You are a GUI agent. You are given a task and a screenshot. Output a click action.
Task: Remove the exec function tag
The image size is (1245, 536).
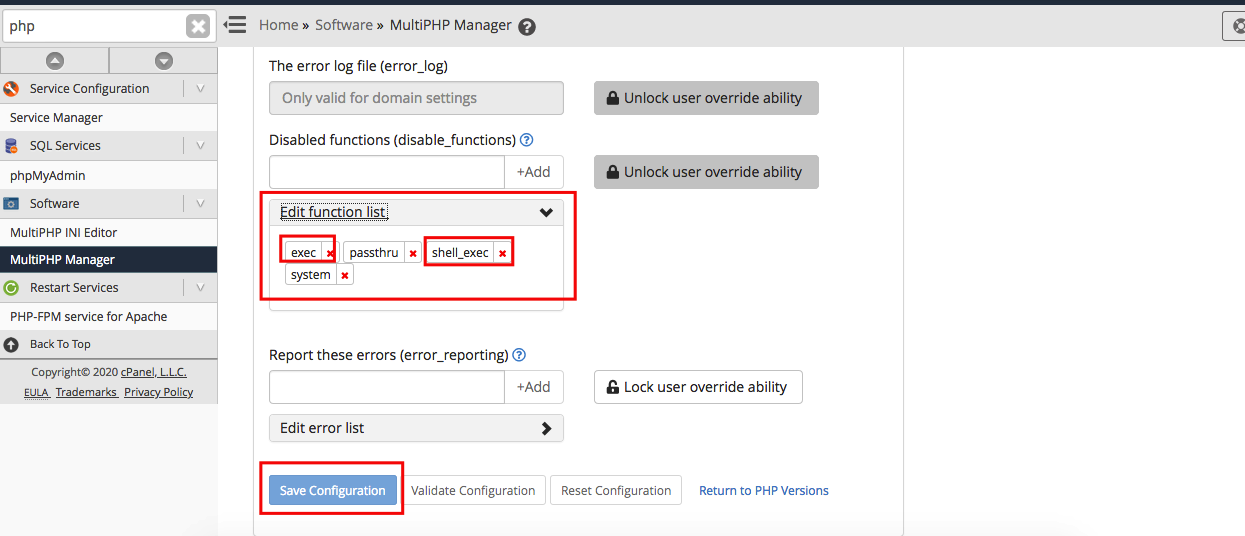pos(330,253)
